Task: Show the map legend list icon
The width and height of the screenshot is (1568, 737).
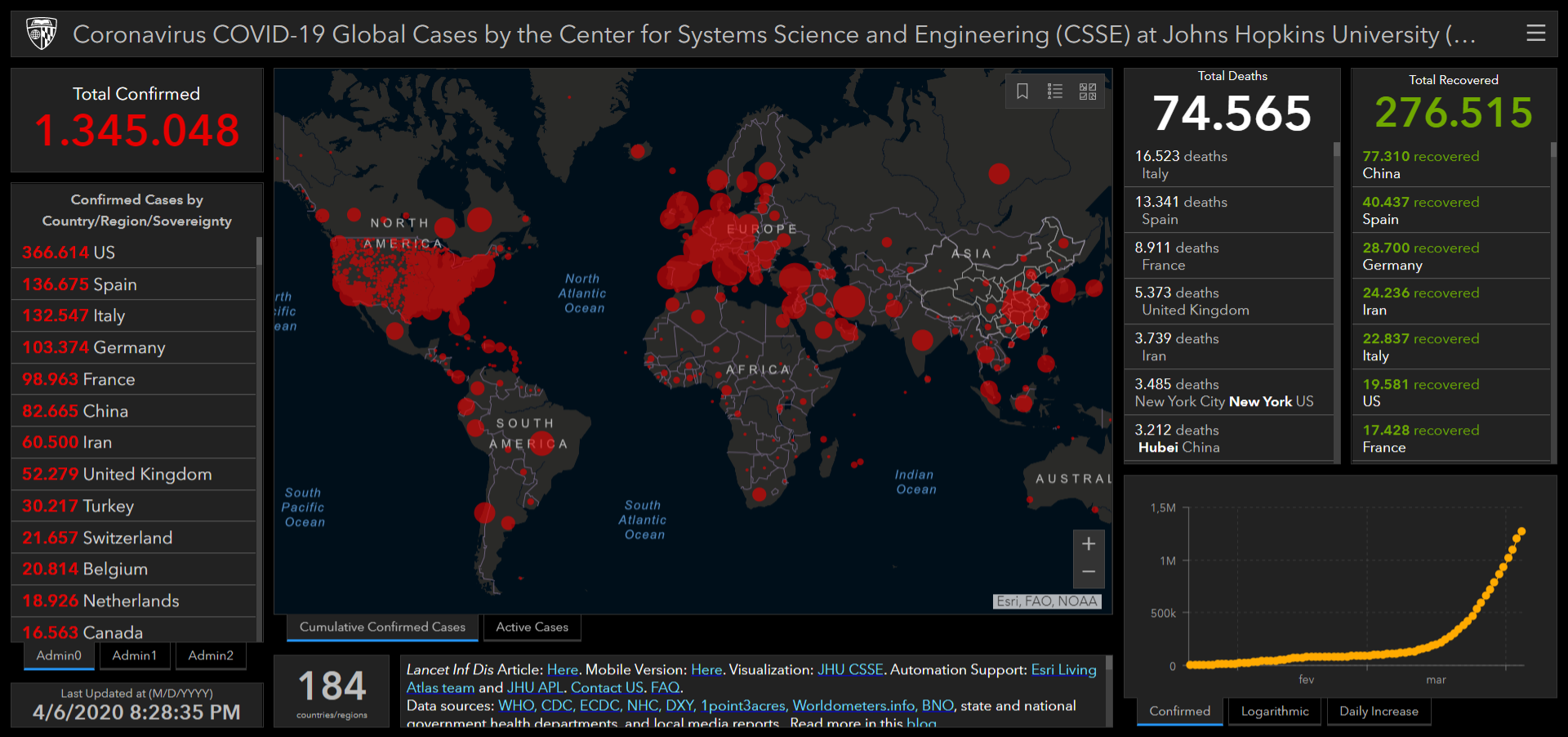Action: (1055, 92)
